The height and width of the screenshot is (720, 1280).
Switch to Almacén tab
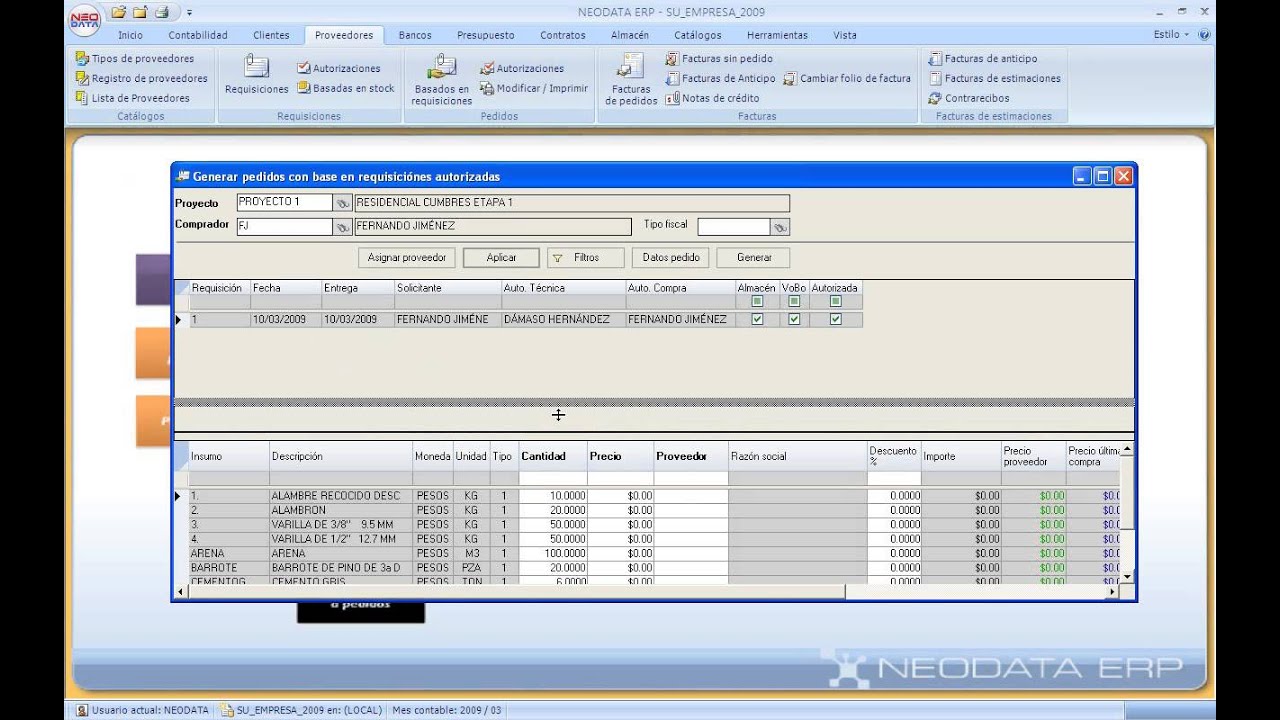pos(629,35)
